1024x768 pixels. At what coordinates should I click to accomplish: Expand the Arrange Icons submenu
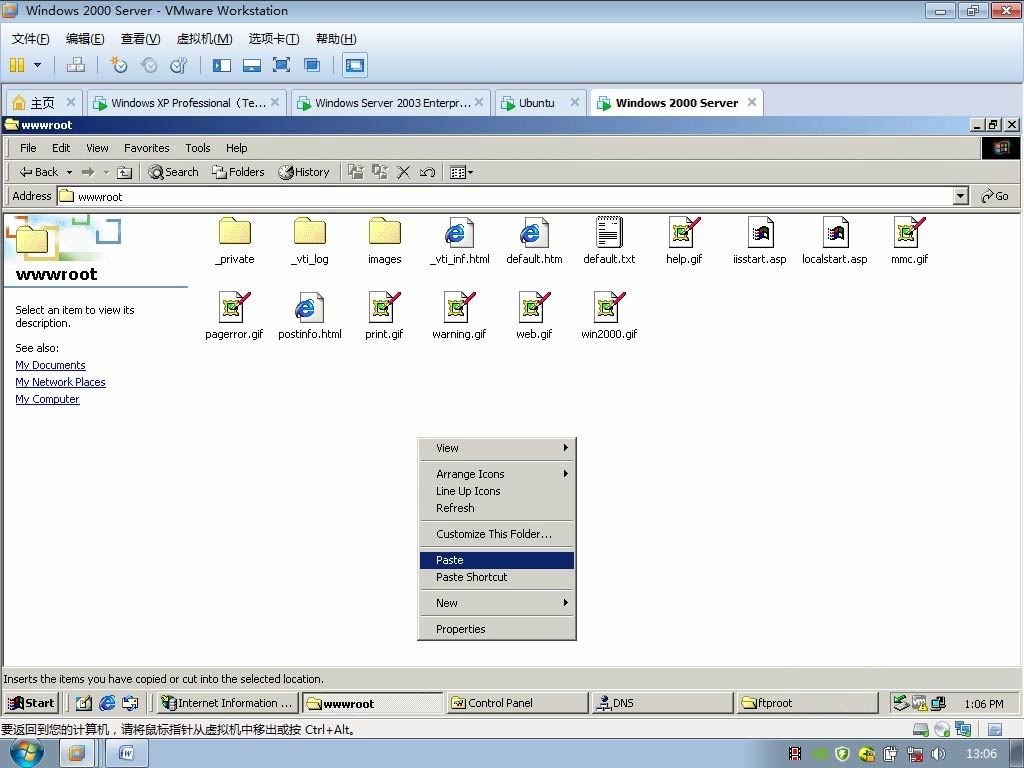click(497, 474)
